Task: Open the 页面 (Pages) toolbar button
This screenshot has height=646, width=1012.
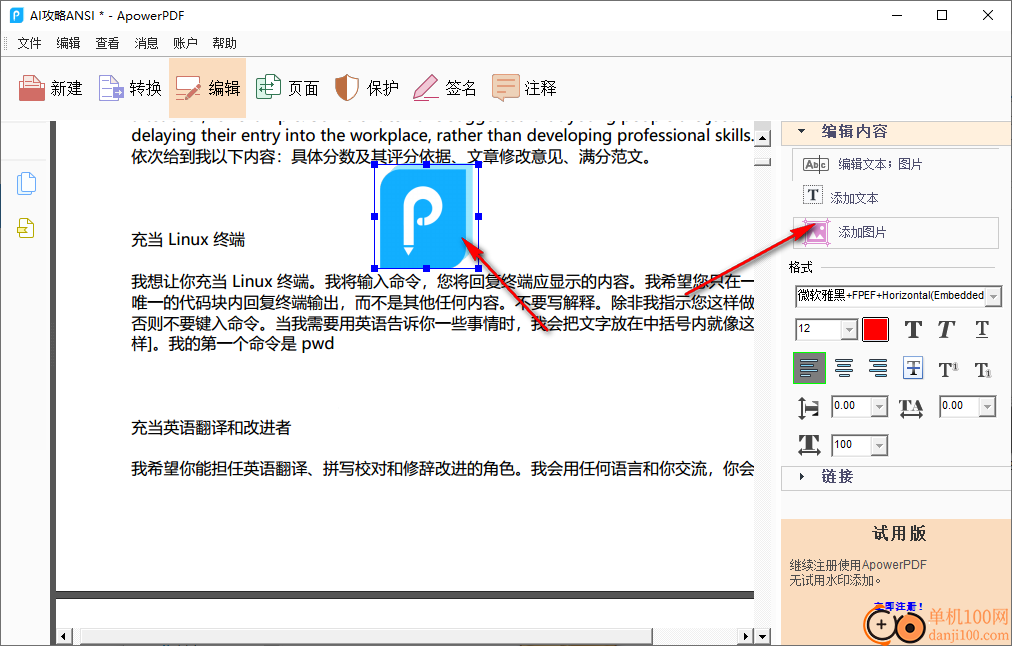Action: (x=287, y=88)
